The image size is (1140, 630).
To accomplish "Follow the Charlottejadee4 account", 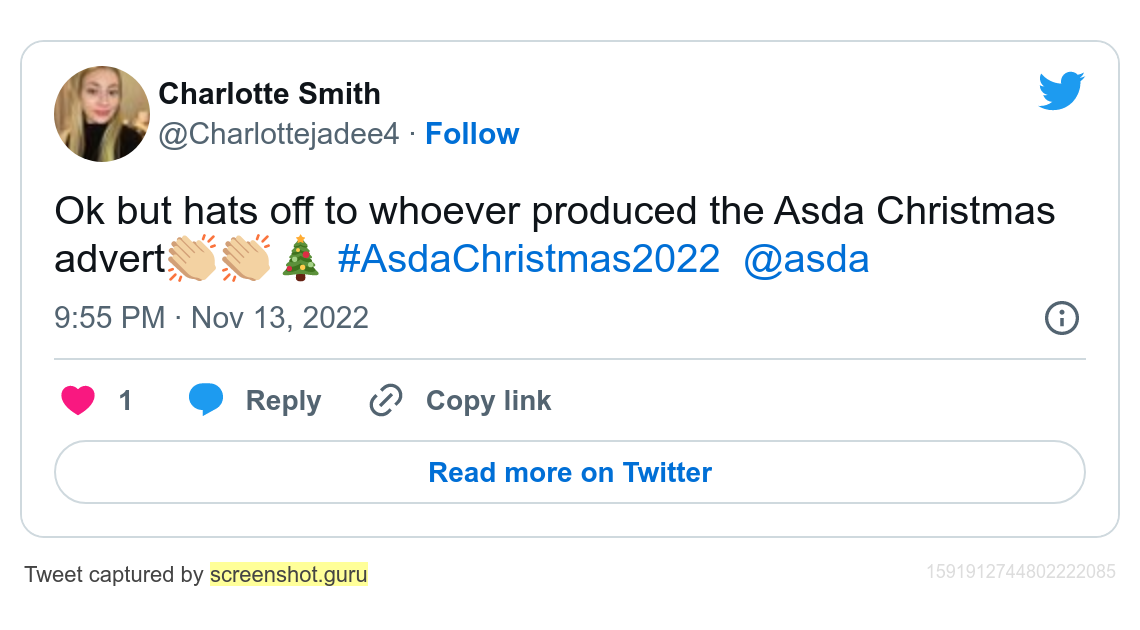I will point(472,134).
